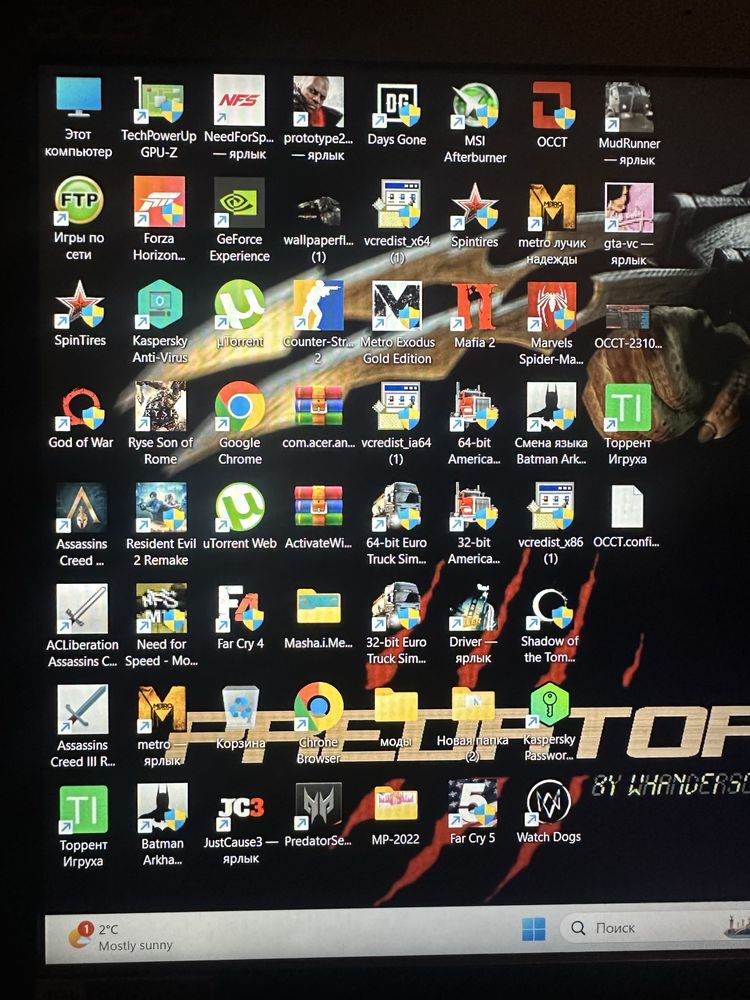Viewport: 750px width, 1000px height.
Task: Open the Этот компьютер desktop icon
Action: pyautogui.click(x=78, y=98)
